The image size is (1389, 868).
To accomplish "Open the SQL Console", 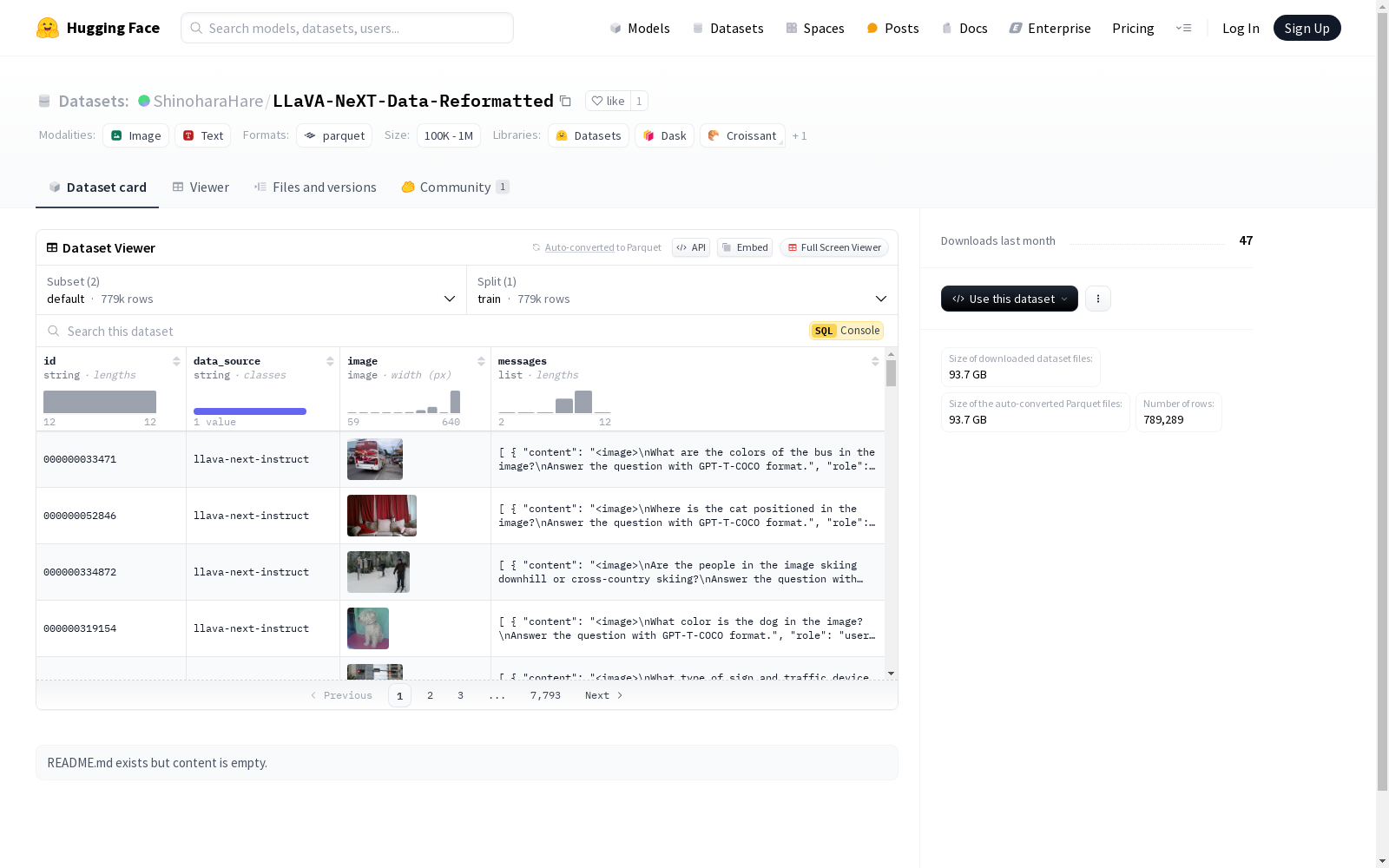I will [x=846, y=331].
